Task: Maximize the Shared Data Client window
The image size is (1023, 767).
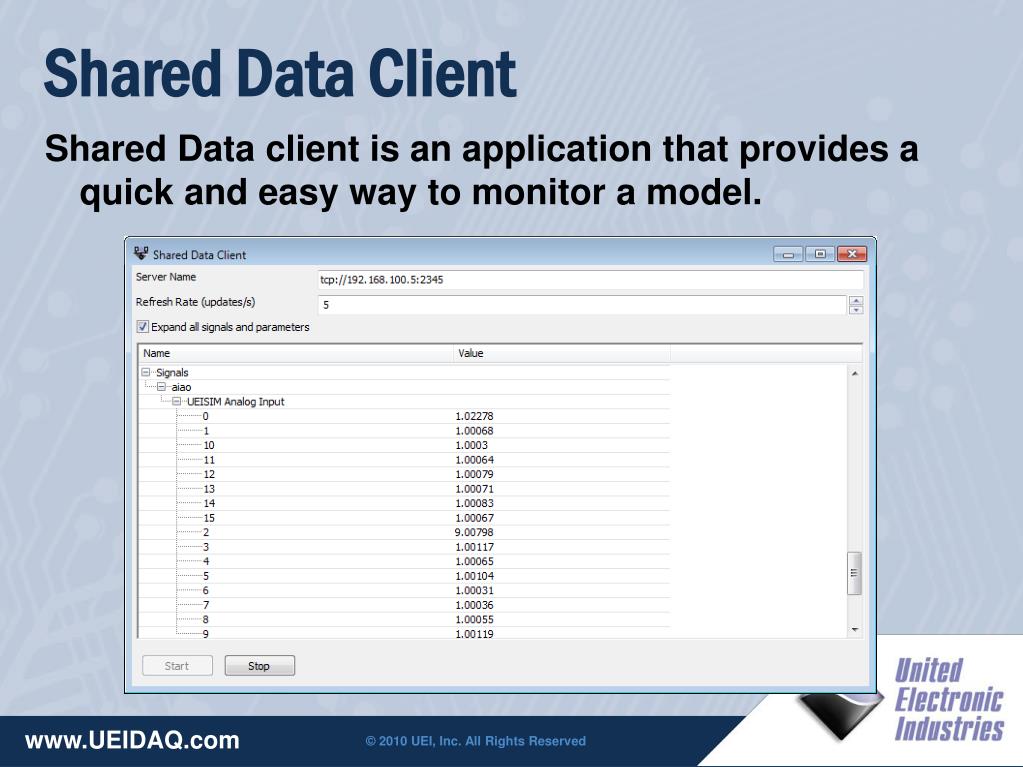Action: (x=820, y=254)
